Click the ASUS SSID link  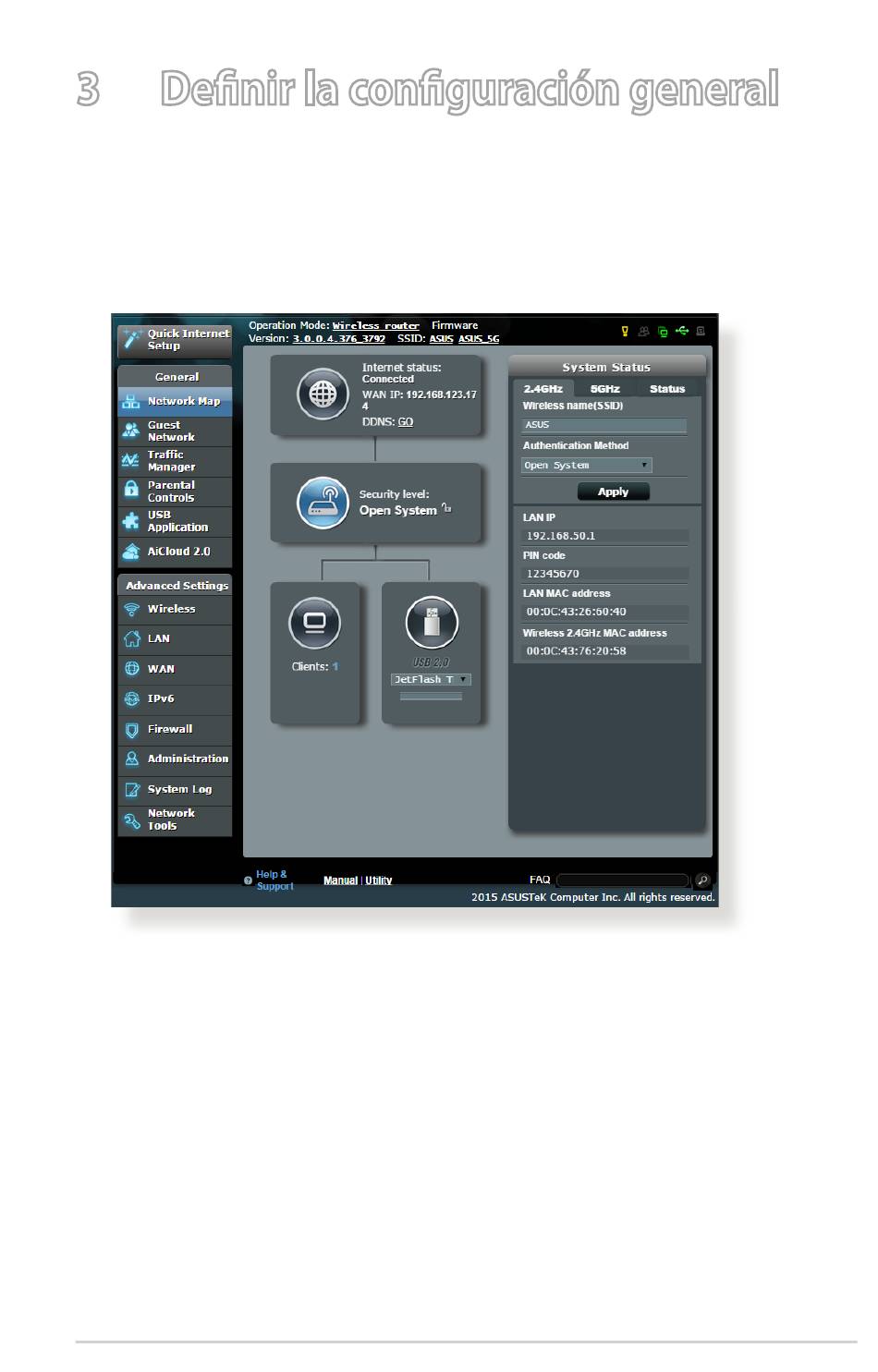(442, 339)
